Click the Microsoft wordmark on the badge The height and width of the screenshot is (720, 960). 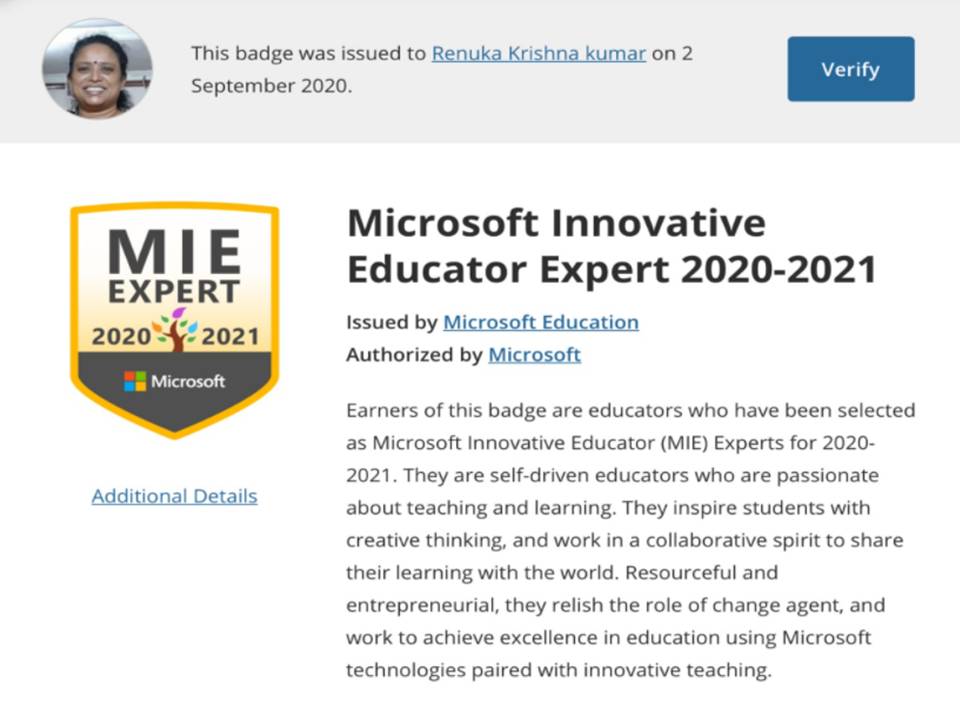(x=188, y=381)
